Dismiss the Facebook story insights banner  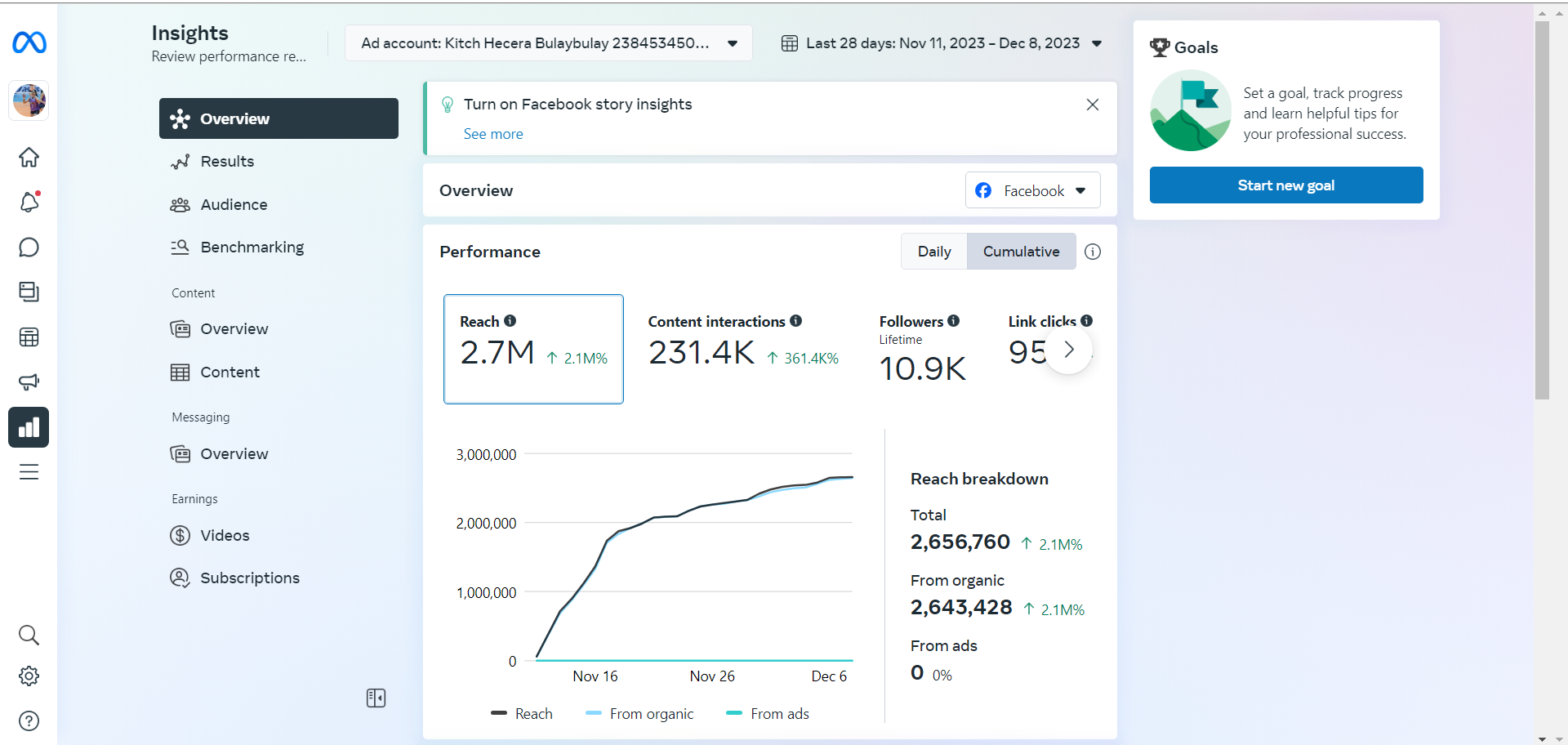coord(1092,105)
